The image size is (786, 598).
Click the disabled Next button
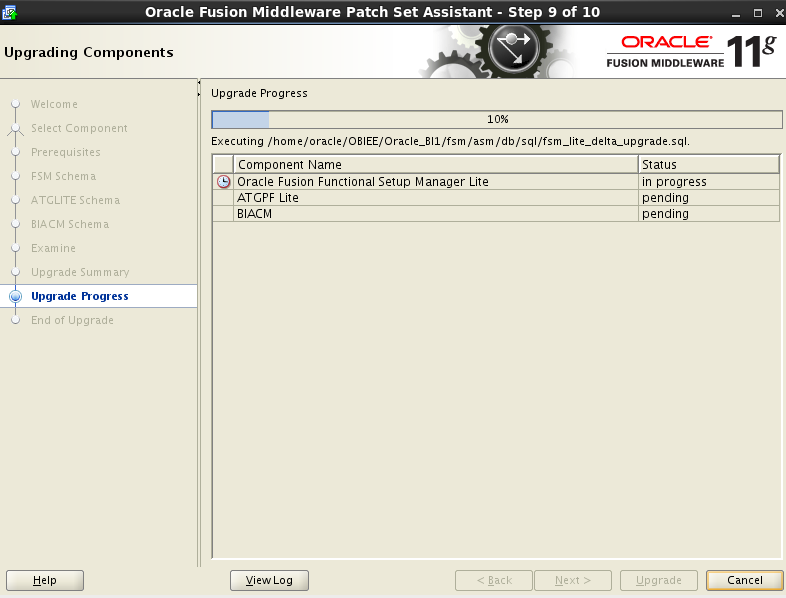click(573, 580)
